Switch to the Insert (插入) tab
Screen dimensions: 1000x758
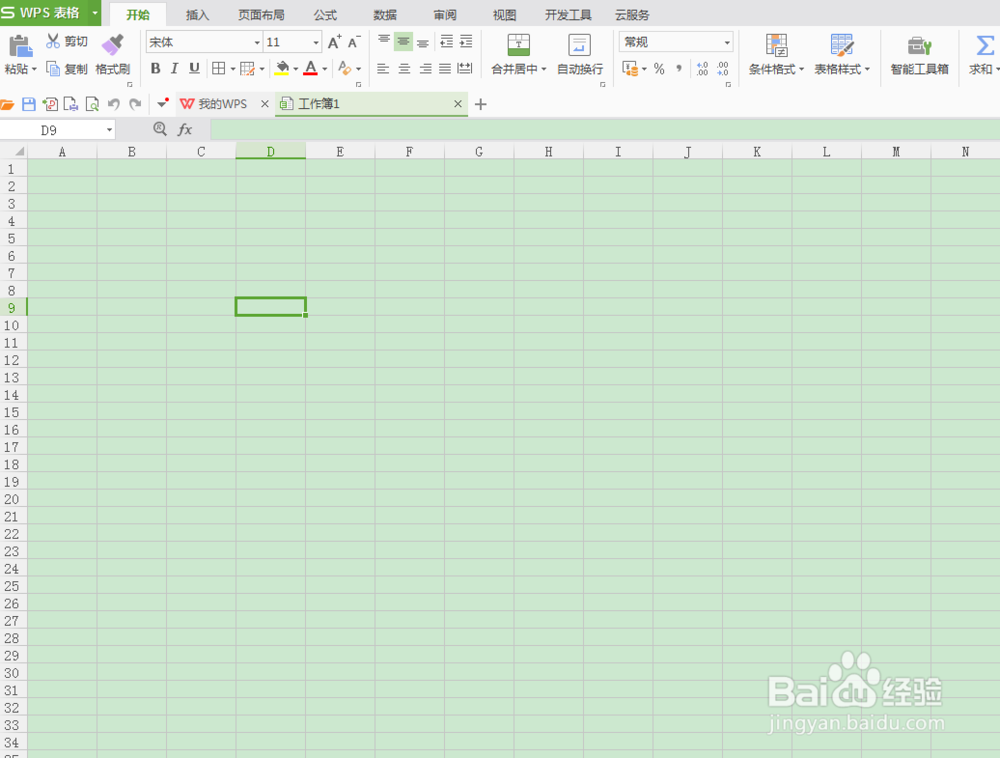pyautogui.click(x=197, y=15)
